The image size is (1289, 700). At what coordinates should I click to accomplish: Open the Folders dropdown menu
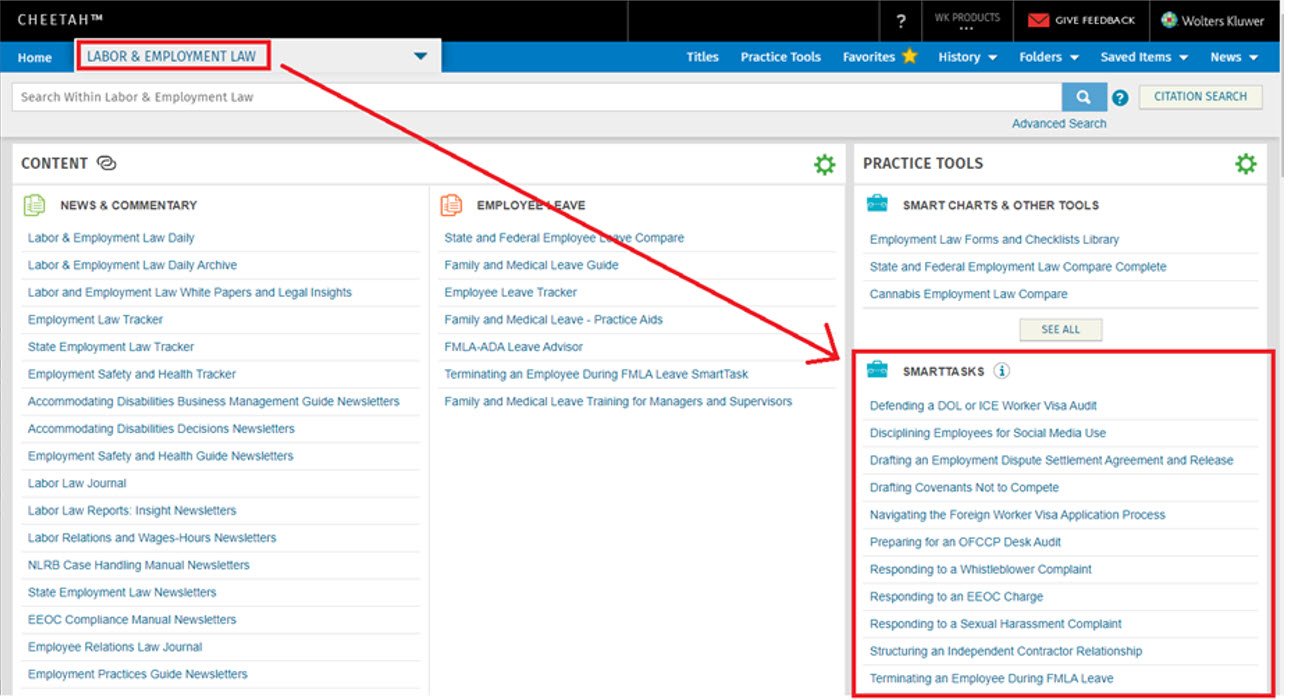[1048, 57]
